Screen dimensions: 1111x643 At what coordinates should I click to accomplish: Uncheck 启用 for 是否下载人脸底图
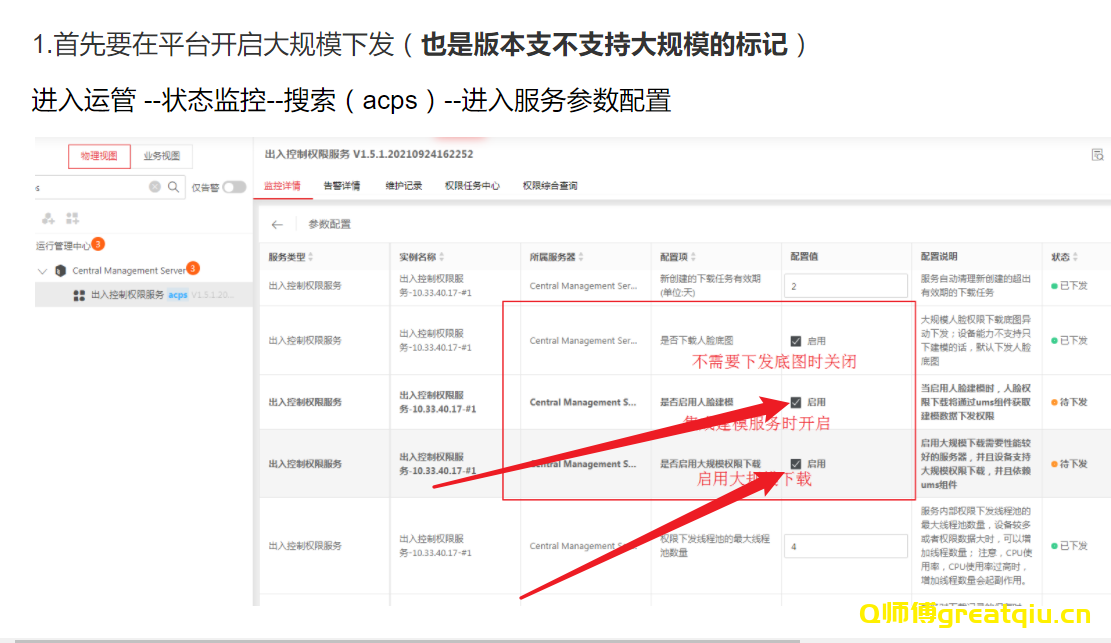796,341
